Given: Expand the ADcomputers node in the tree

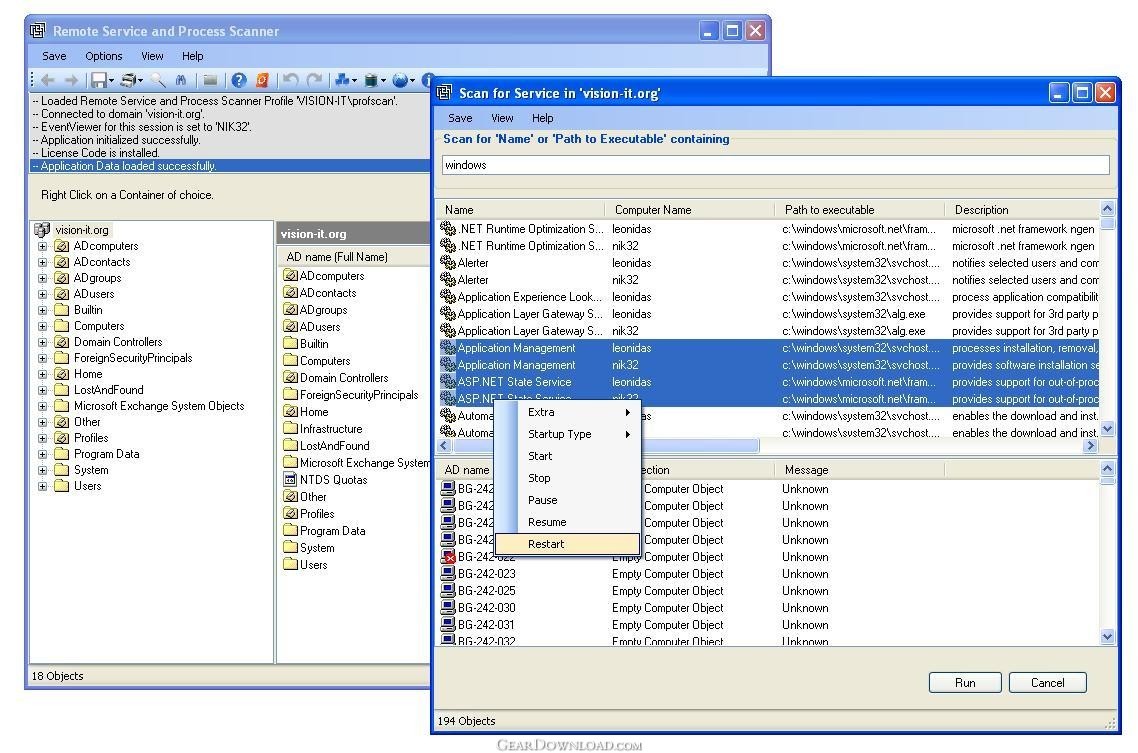Looking at the screenshot, I should coord(42,247).
